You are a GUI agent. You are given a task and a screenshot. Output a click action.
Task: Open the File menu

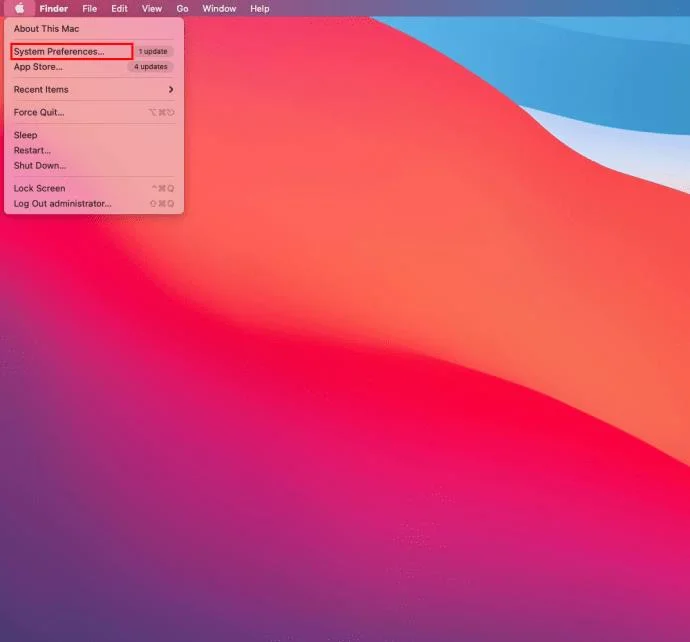pyautogui.click(x=89, y=8)
